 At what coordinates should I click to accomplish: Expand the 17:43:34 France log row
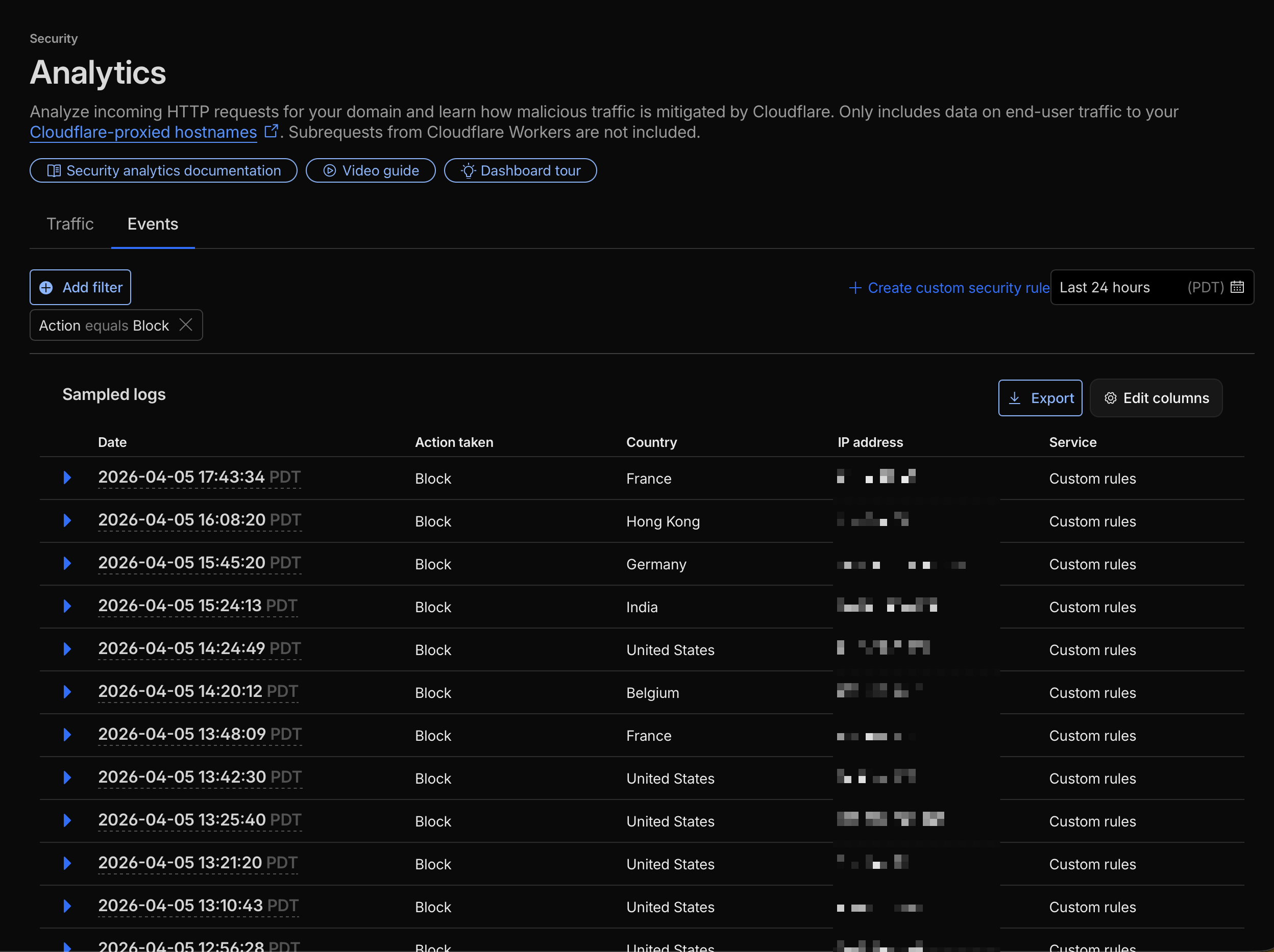67,478
